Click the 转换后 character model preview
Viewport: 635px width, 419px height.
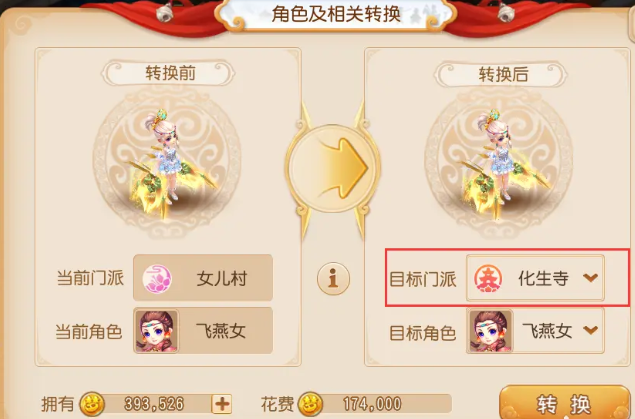(499, 162)
